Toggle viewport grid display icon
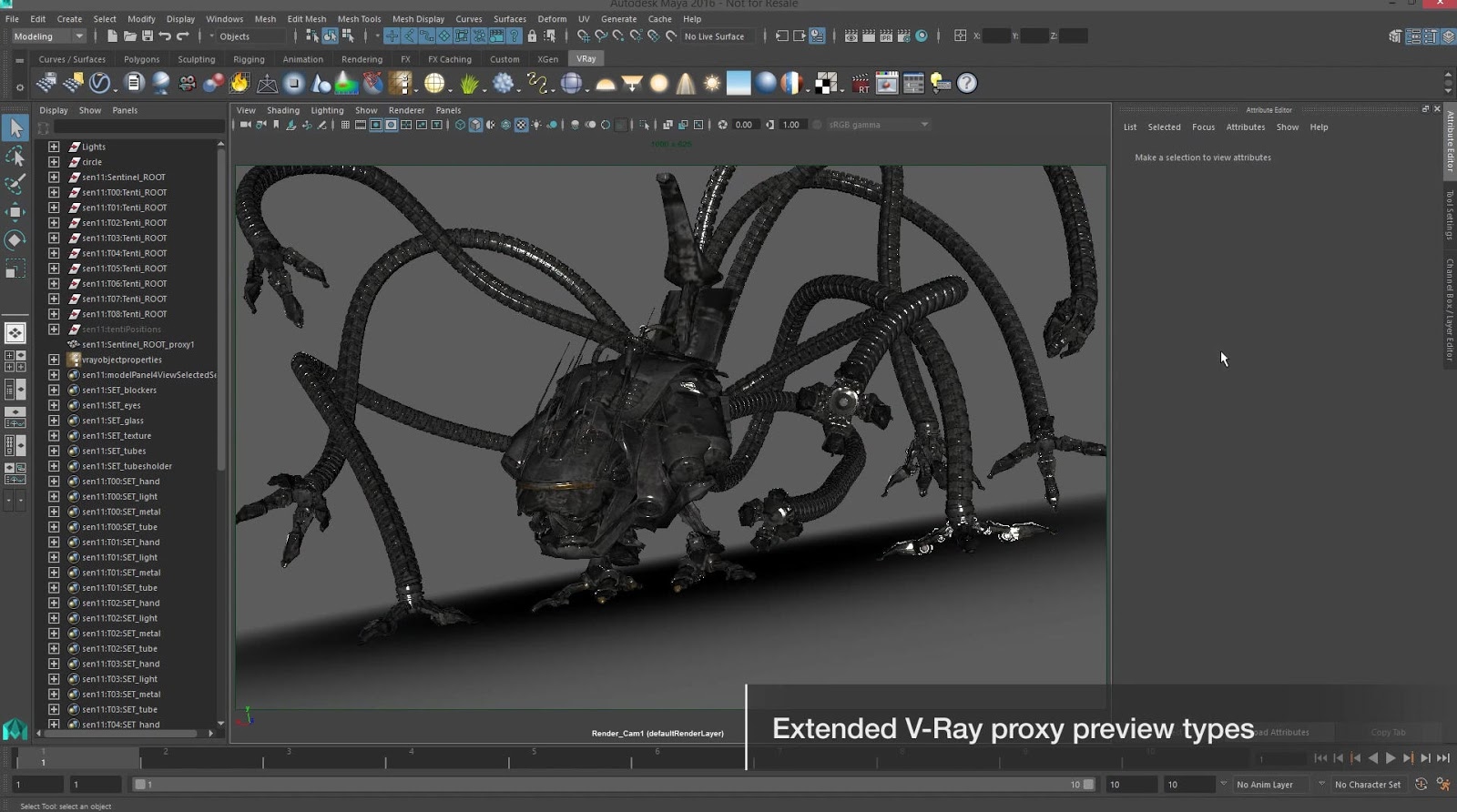Image resolution: width=1457 pixels, height=812 pixels. [x=345, y=125]
